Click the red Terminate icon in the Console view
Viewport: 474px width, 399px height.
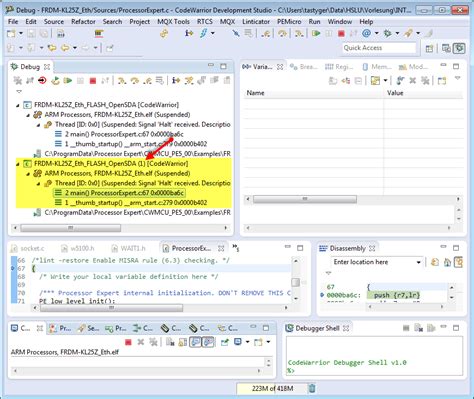128,342
